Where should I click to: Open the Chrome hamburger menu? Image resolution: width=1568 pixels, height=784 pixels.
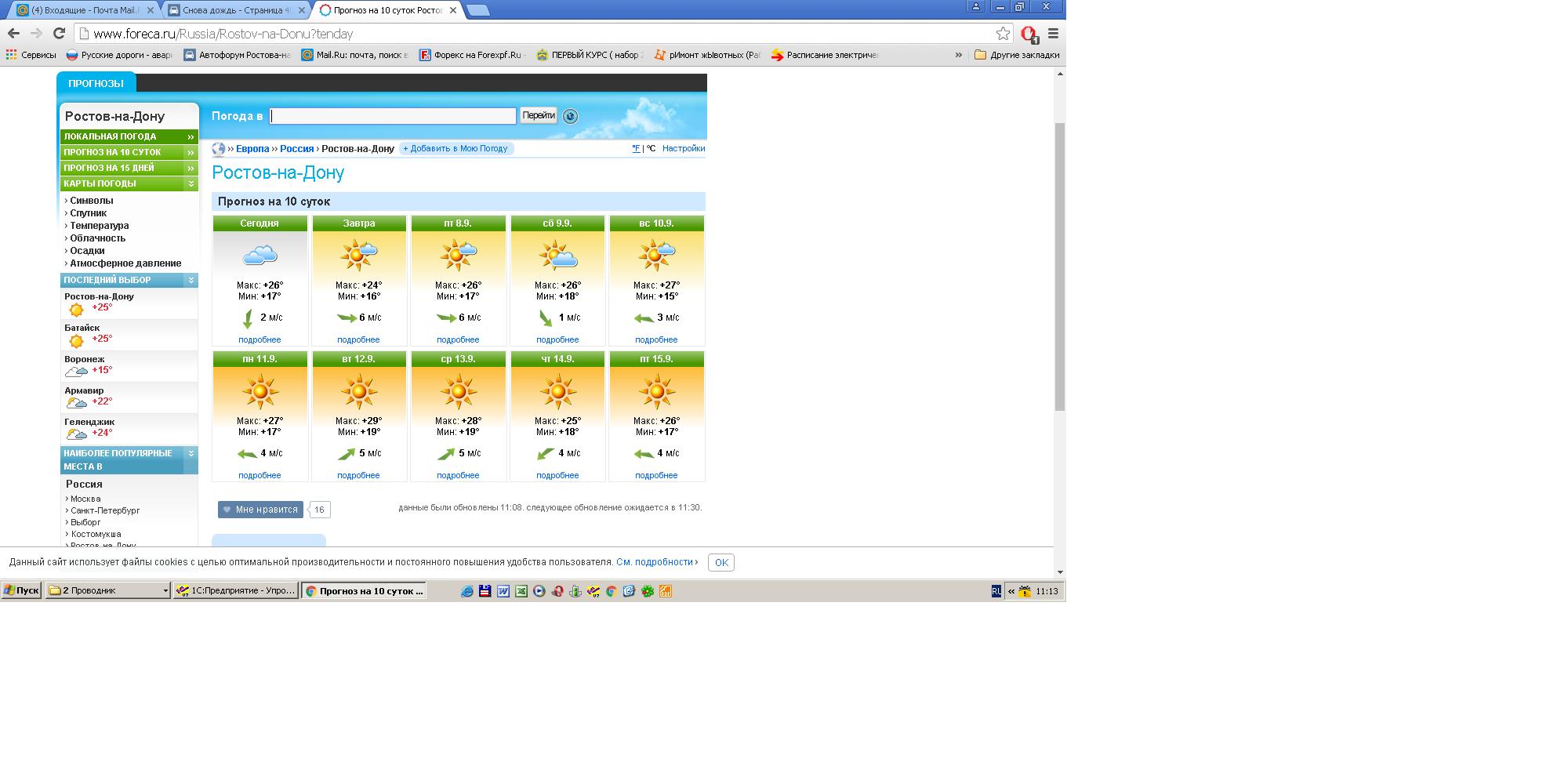1053,34
